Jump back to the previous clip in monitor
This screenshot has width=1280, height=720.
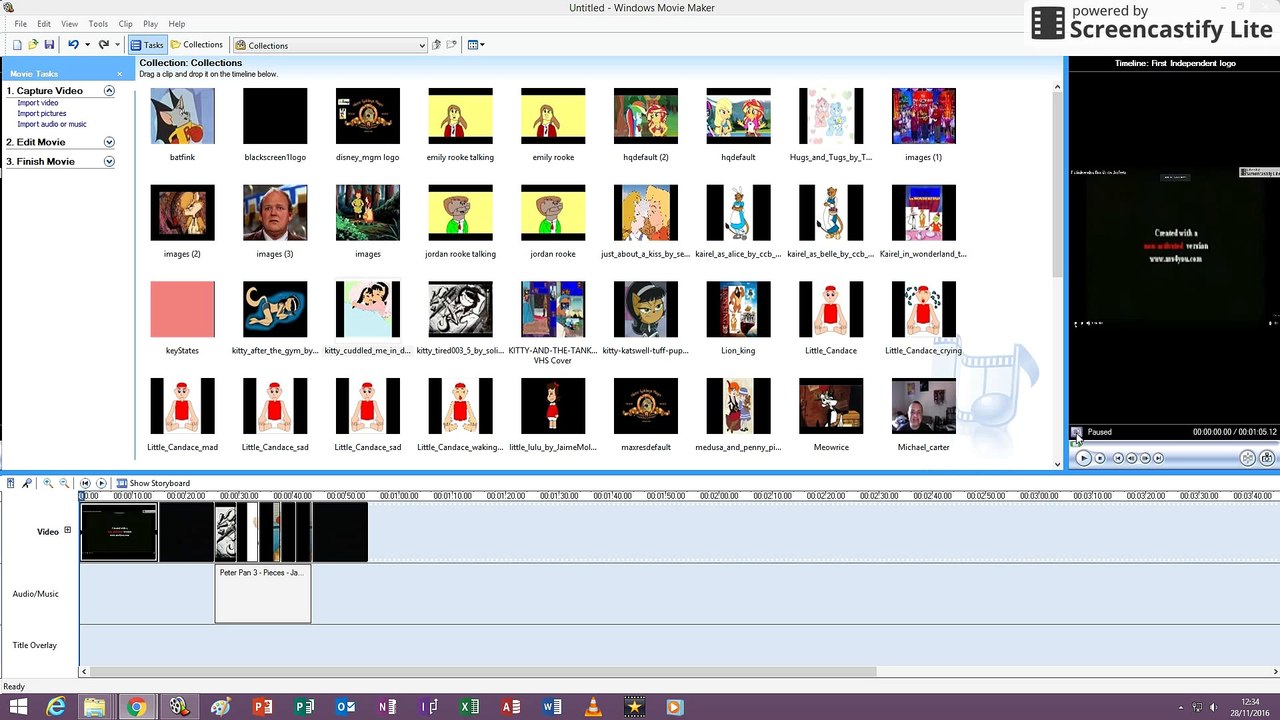click(x=1119, y=458)
